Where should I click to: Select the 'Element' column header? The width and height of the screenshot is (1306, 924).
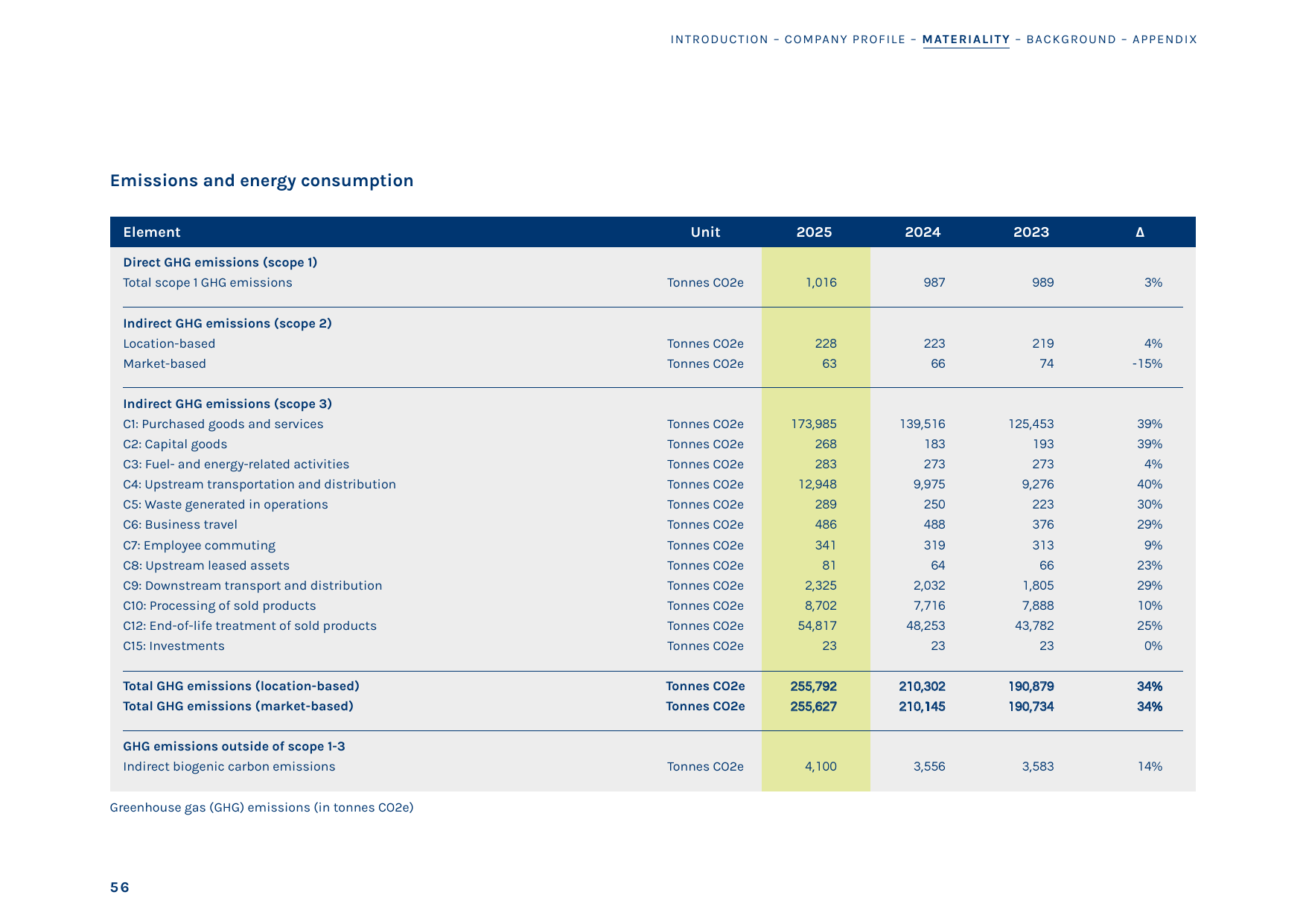(151, 232)
